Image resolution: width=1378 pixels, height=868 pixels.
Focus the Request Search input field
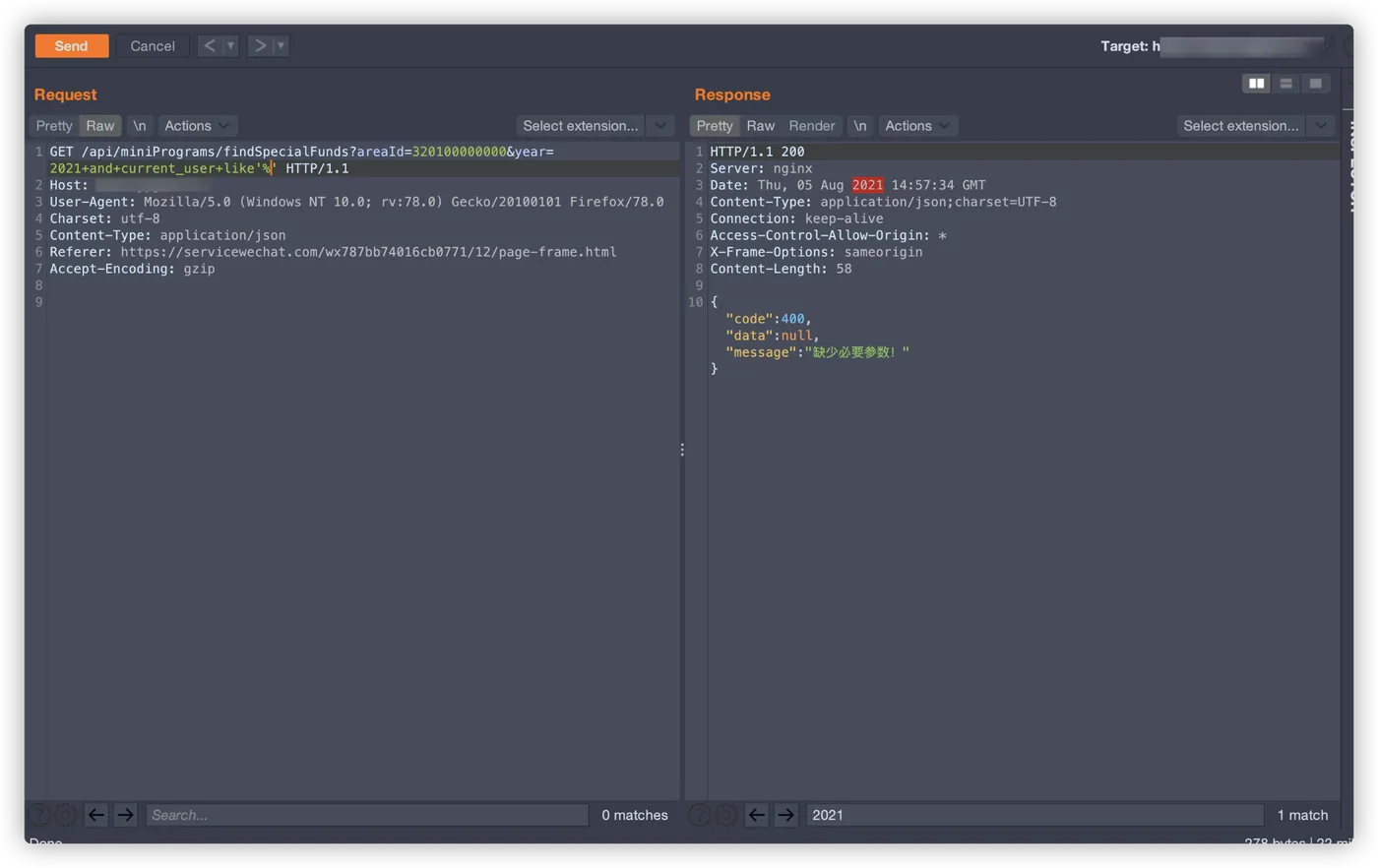click(x=367, y=815)
